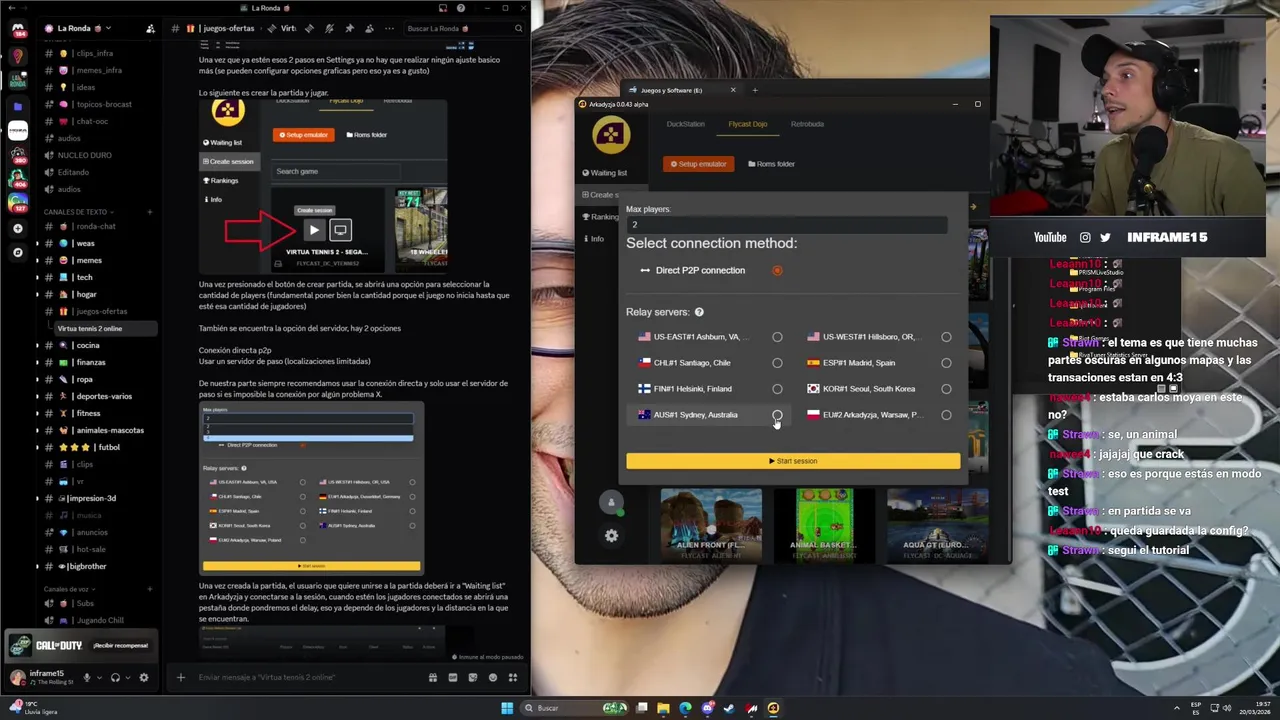Open relay servers help icon
Image resolution: width=1280 pixels, height=720 pixels.
699,312
